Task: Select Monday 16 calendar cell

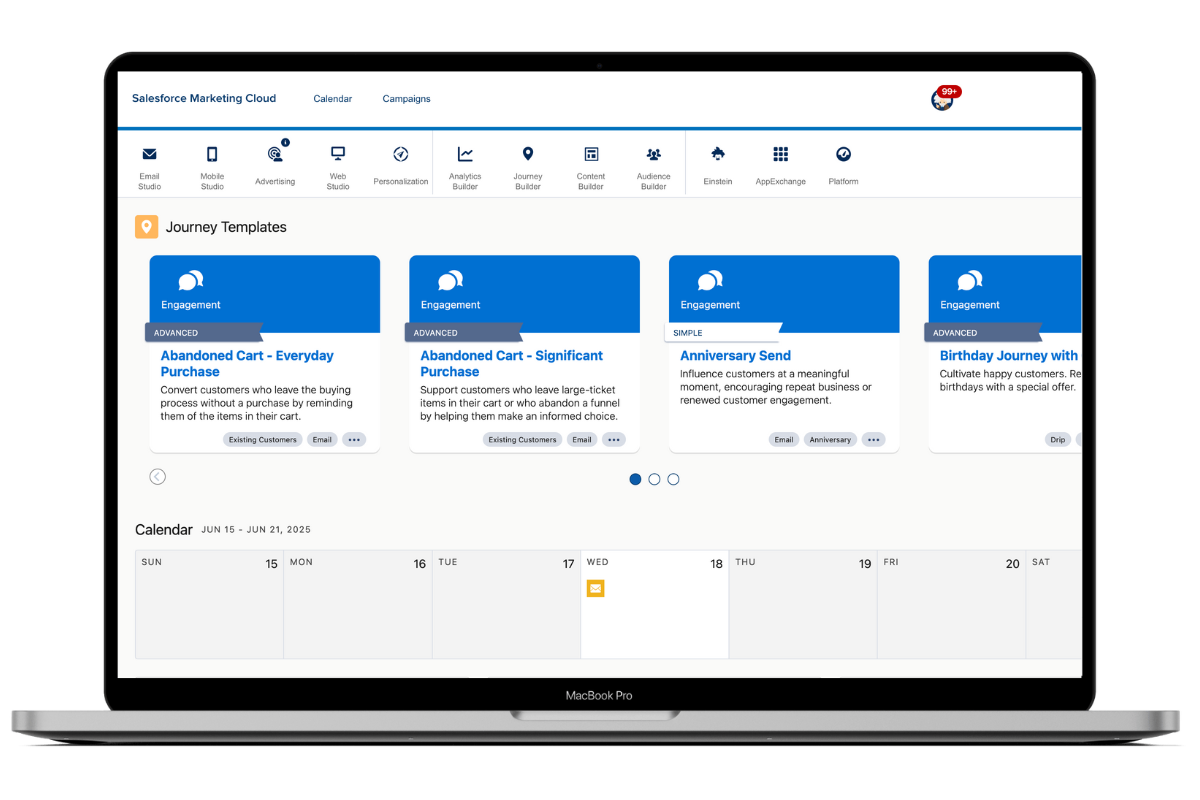Action: pyautogui.click(x=358, y=604)
